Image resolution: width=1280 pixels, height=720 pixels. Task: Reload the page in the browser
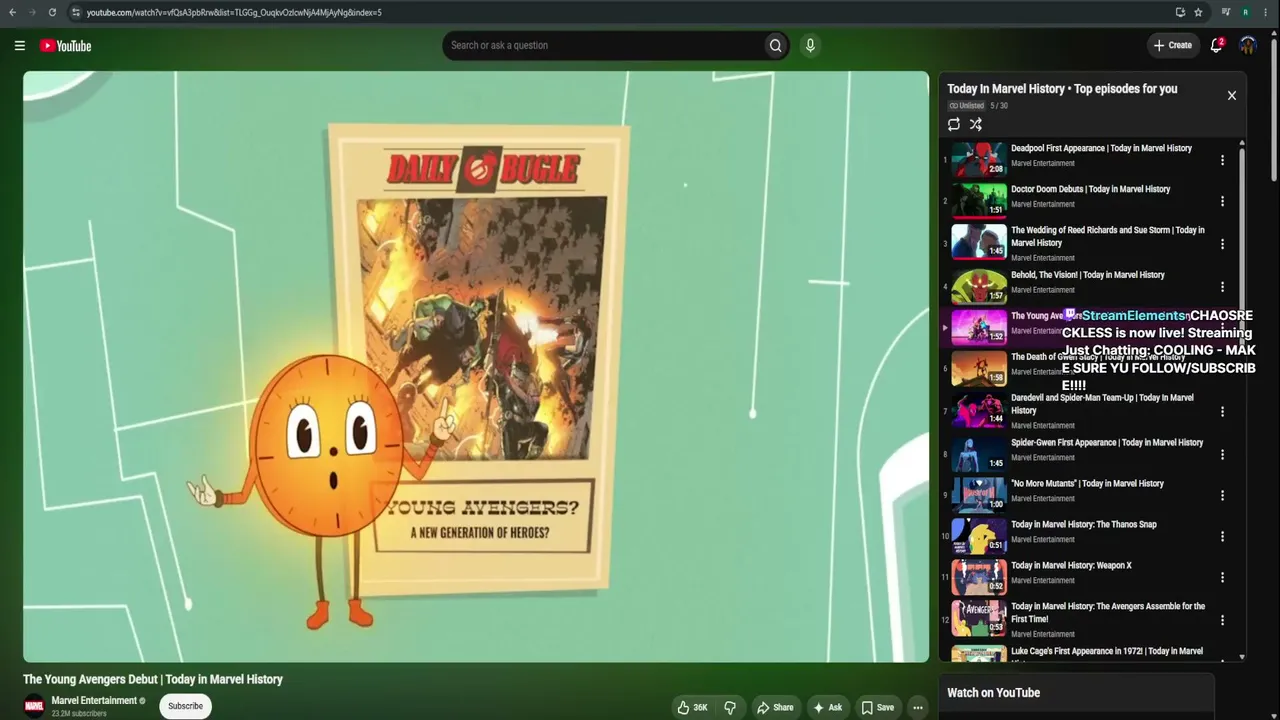52,12
